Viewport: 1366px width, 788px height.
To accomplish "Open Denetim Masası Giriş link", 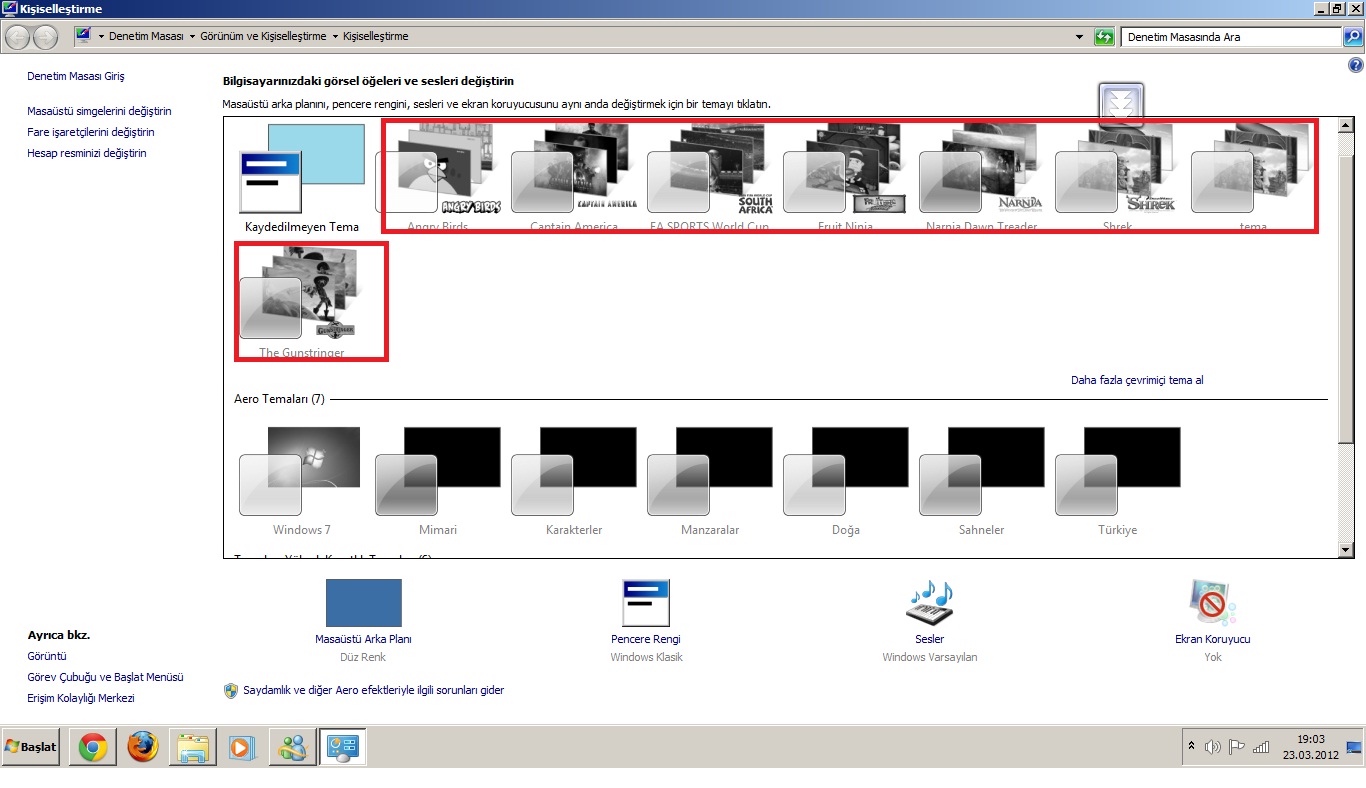I will pyautogui.click(x=76, y=76).
